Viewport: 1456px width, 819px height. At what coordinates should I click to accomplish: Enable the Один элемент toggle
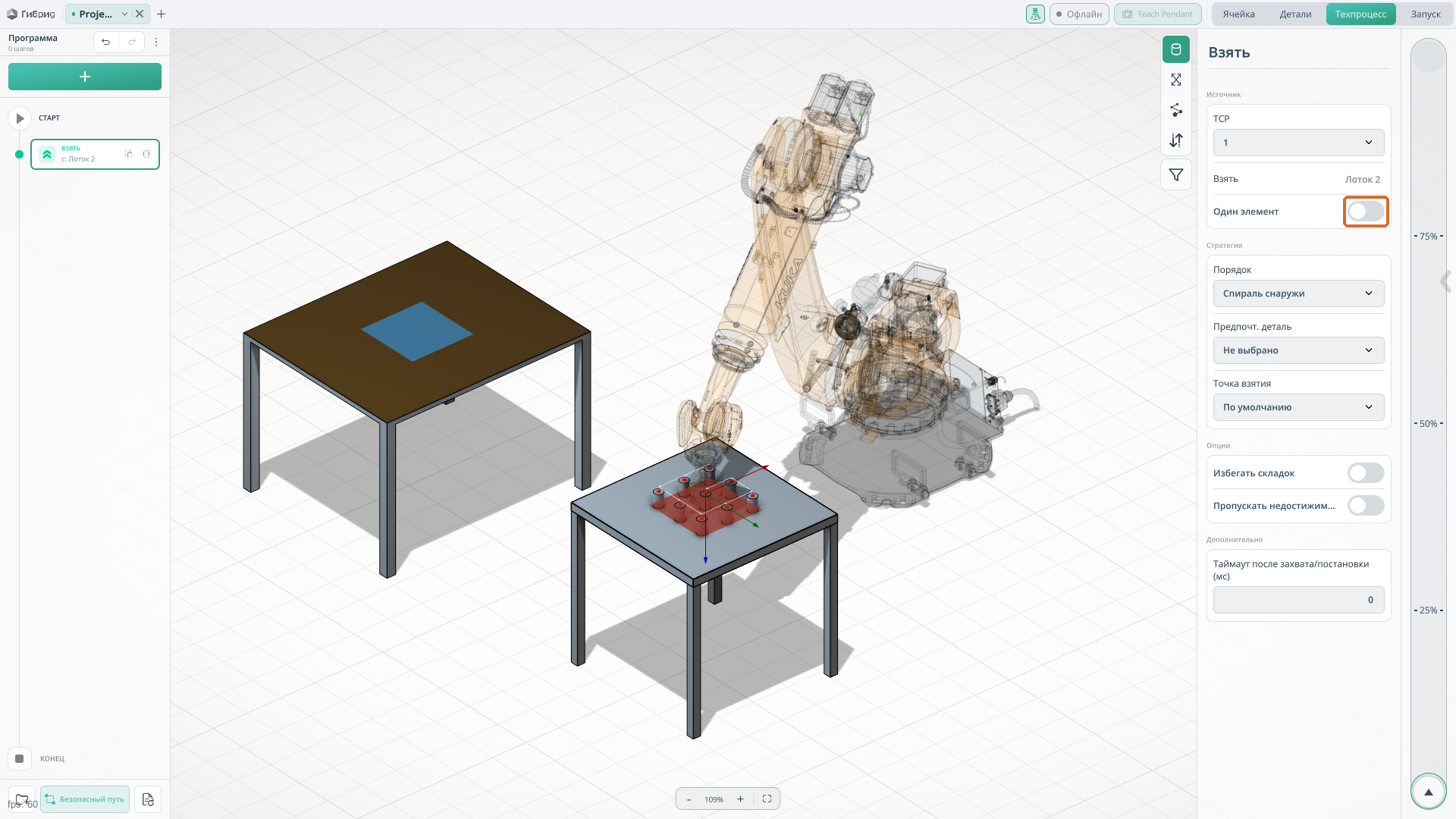click(1366, 212)
